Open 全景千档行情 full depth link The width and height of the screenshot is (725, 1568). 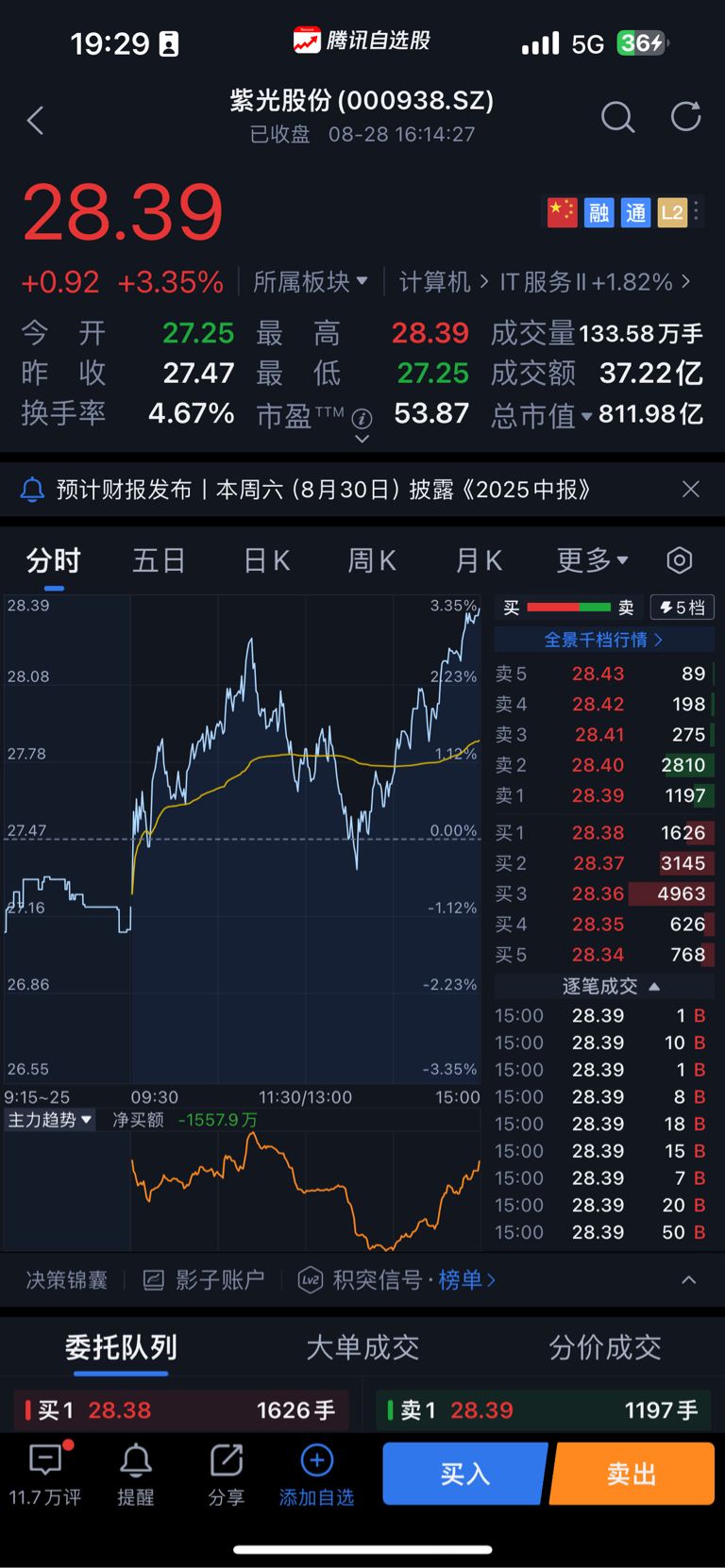(x=605, y=640)
